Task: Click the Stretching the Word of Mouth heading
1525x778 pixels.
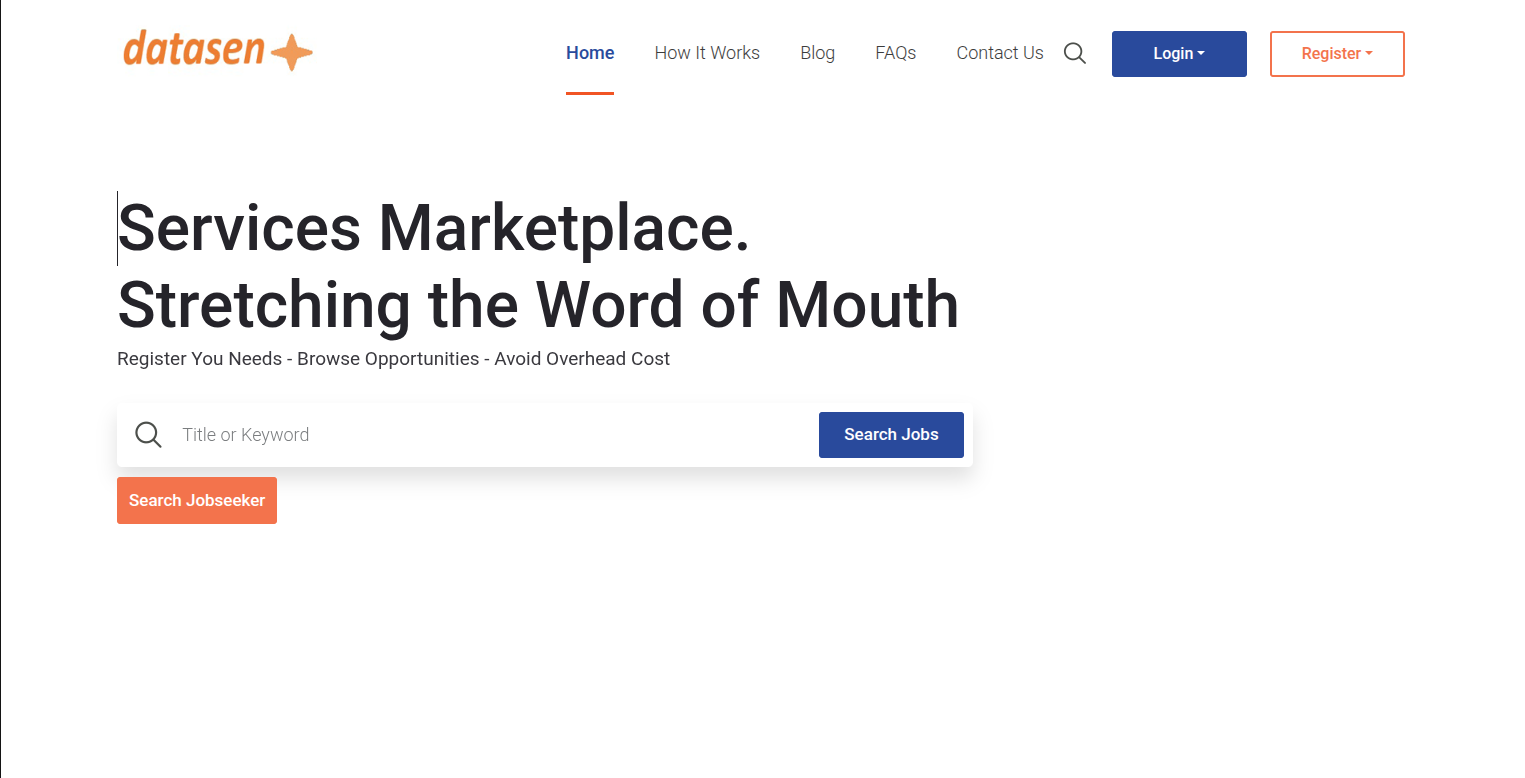Action: pyautogui.click(x=538, y=304)
